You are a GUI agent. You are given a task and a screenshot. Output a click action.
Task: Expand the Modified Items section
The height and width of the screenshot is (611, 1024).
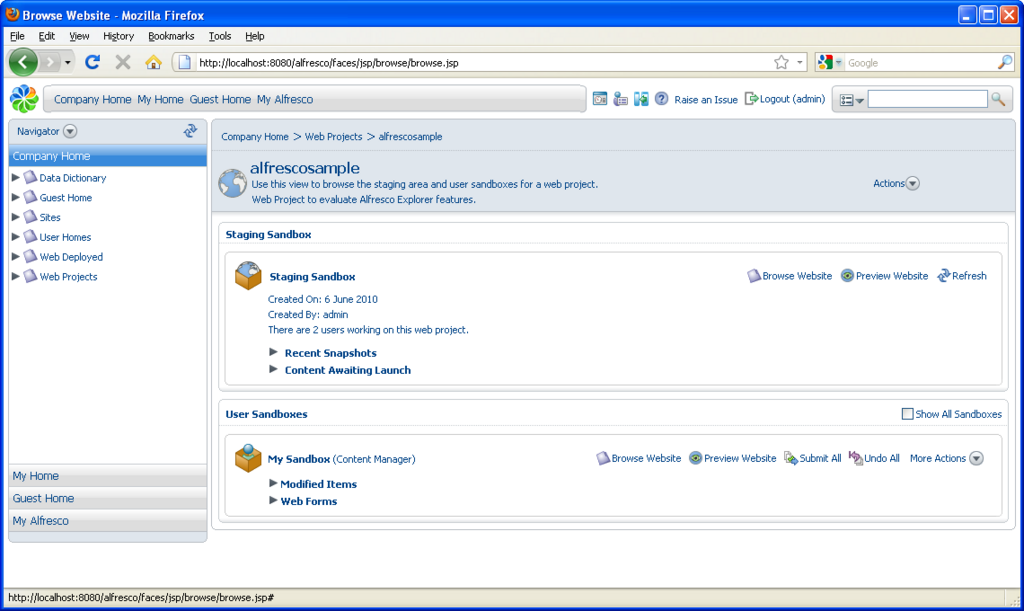coord(274,484)
